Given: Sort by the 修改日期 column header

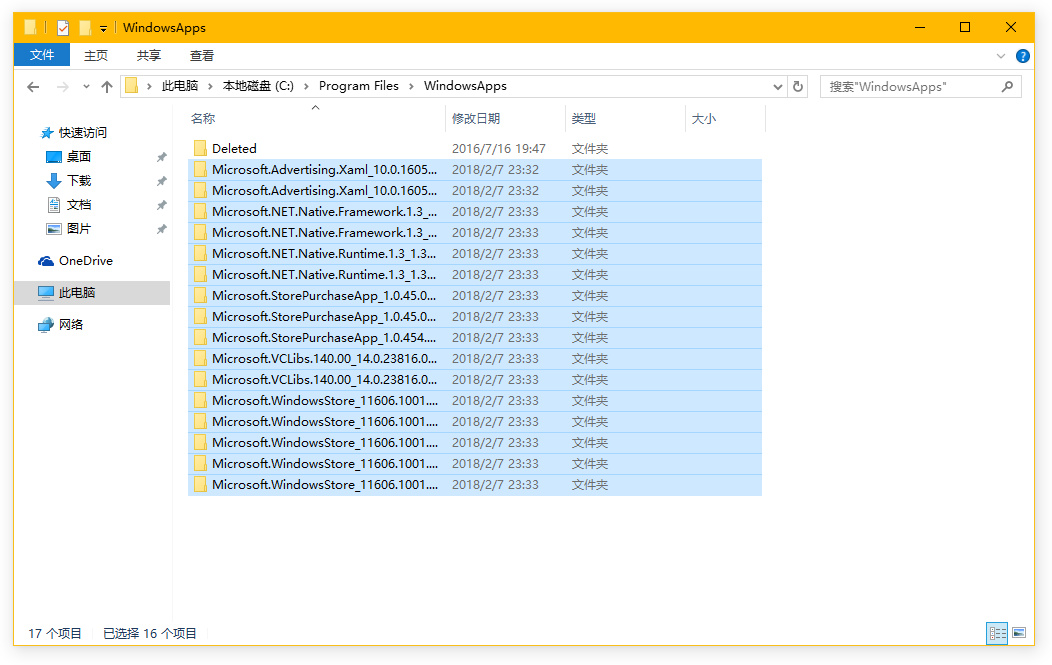Looking at the screenshot, I should pyautogui.click(x=476, y=119).
